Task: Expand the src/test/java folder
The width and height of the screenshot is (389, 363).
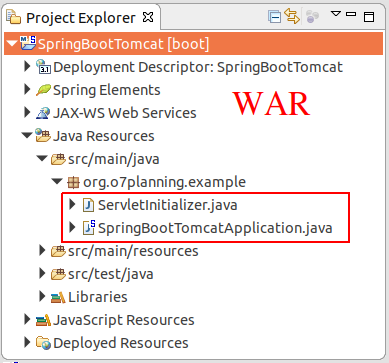Action: point(42,273)
